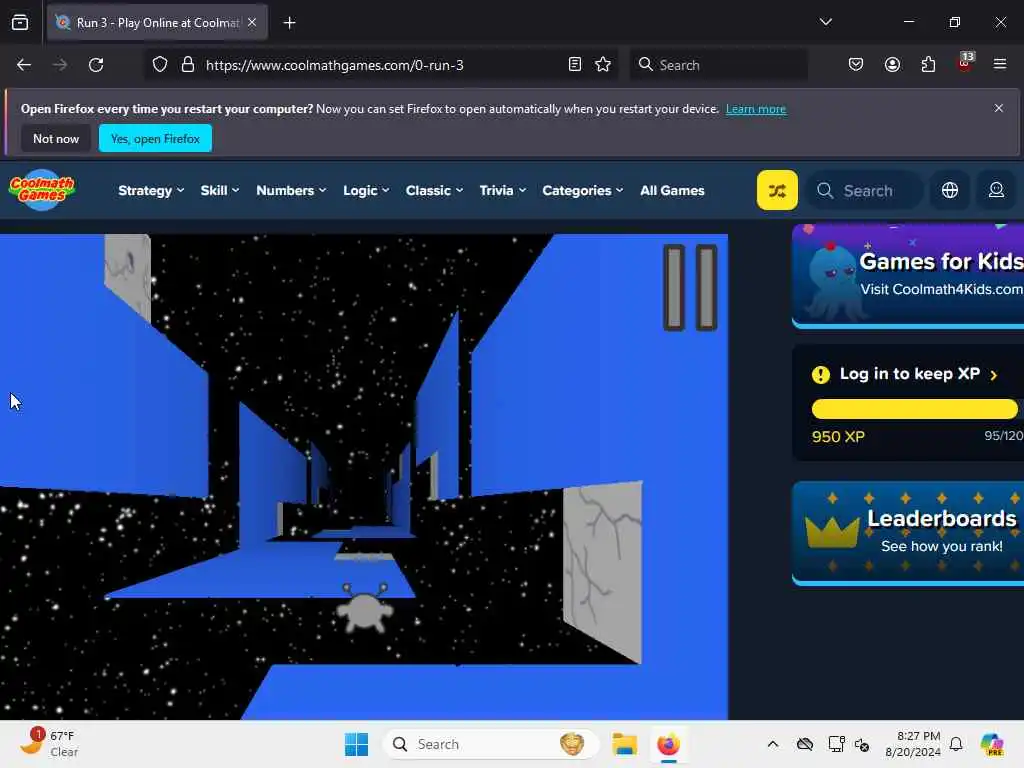This screenshot has width=1024, height=768.
Task: Open File Explorer from the taskbar
Action: pos(624,744)
